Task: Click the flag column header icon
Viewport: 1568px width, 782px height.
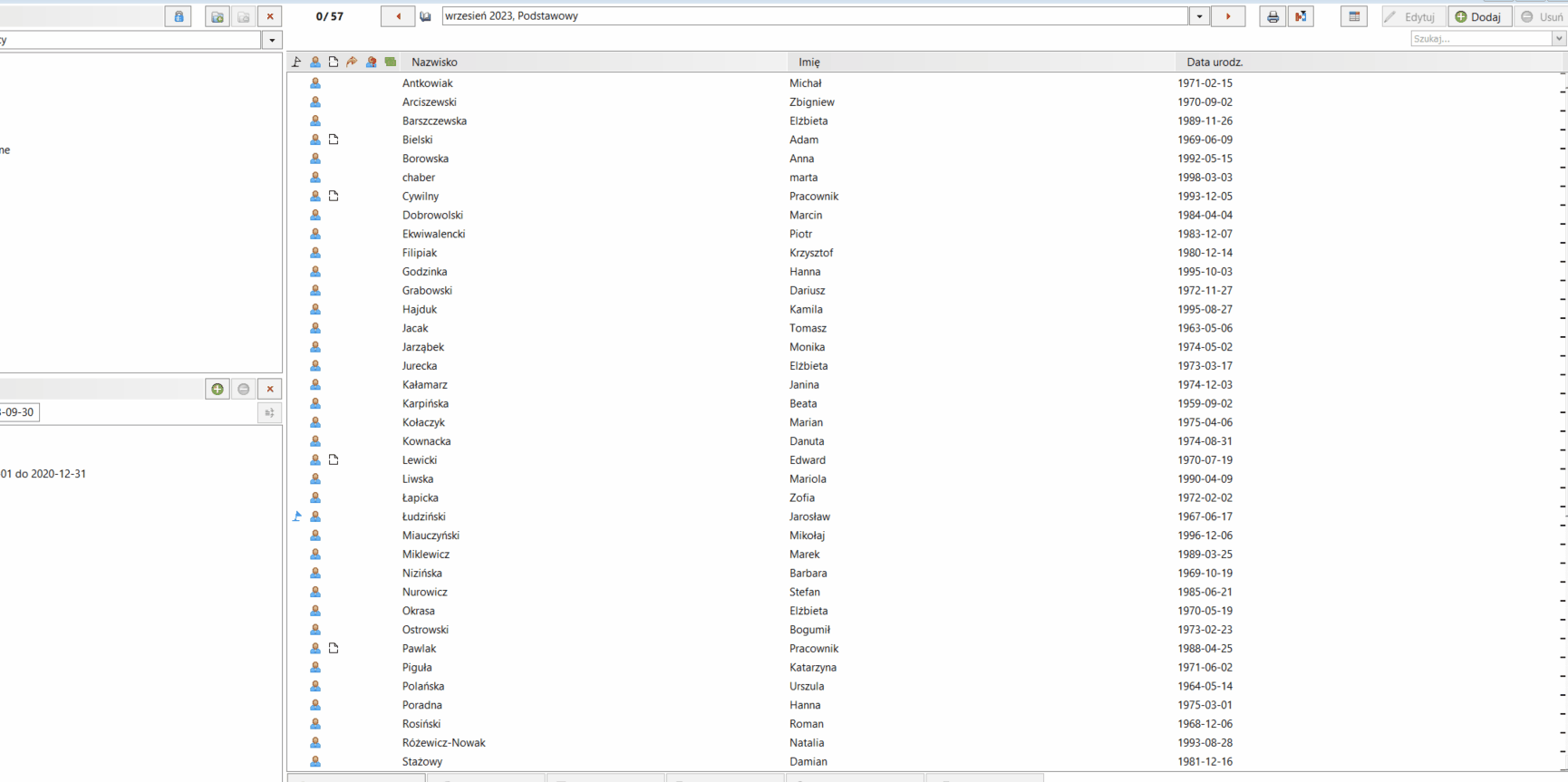Action: (x=296, y=62)
